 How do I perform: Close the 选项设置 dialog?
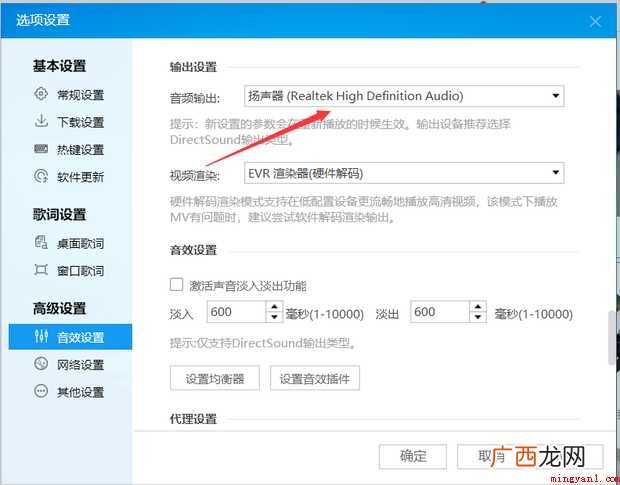pyautogui.click(x=595, y=21)
